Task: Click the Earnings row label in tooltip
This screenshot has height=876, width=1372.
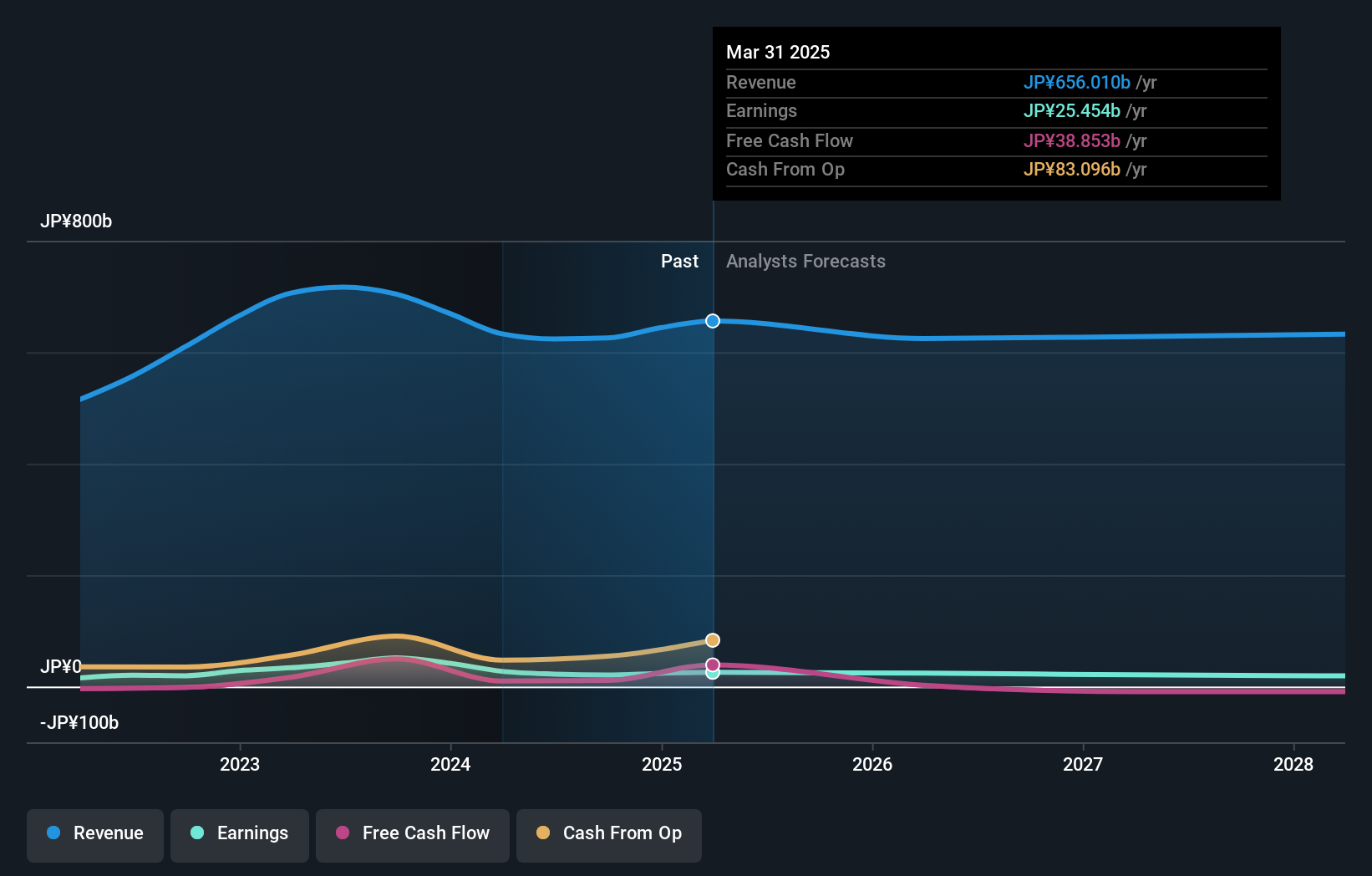Action: (761, 111)
